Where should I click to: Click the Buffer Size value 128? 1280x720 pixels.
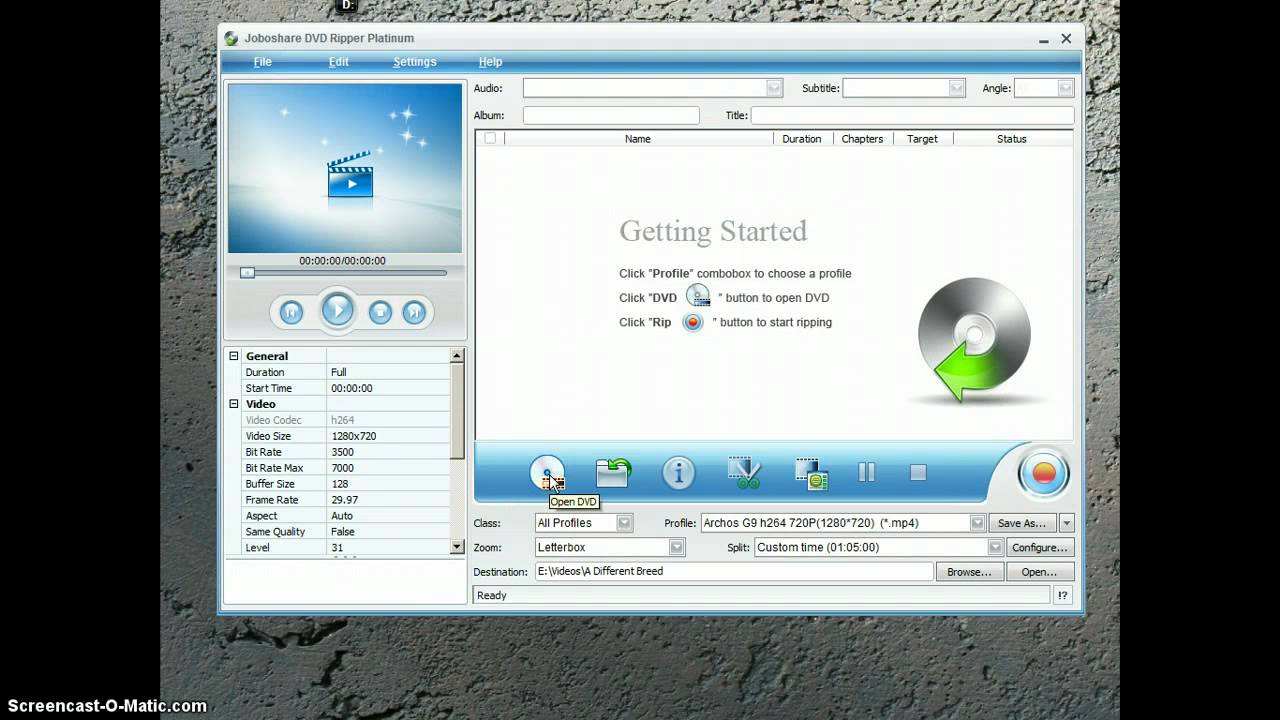[x=340, y=484]
